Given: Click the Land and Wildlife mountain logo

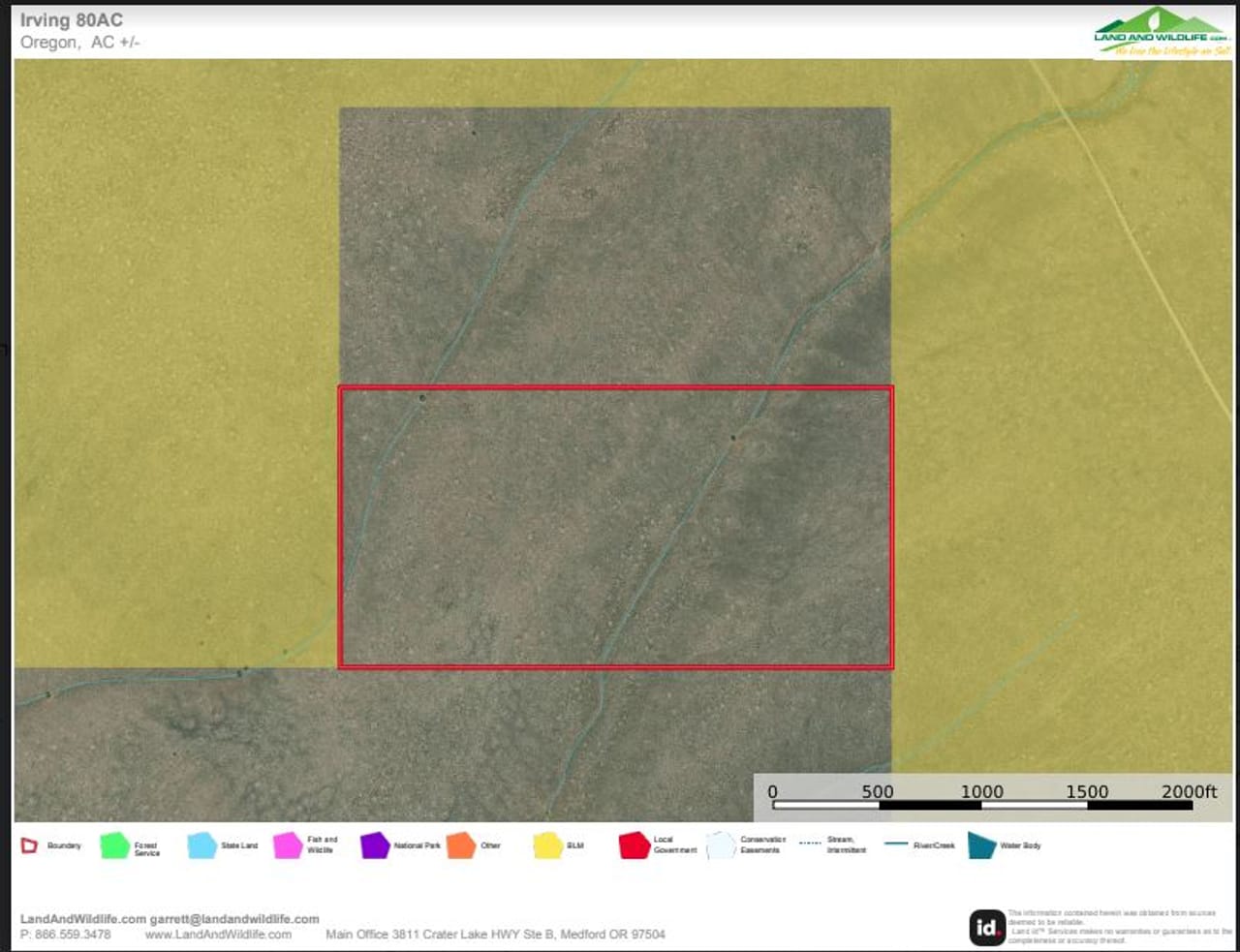Looking at the screenshot, I should pyautogui.click(x=1162, y=31).
